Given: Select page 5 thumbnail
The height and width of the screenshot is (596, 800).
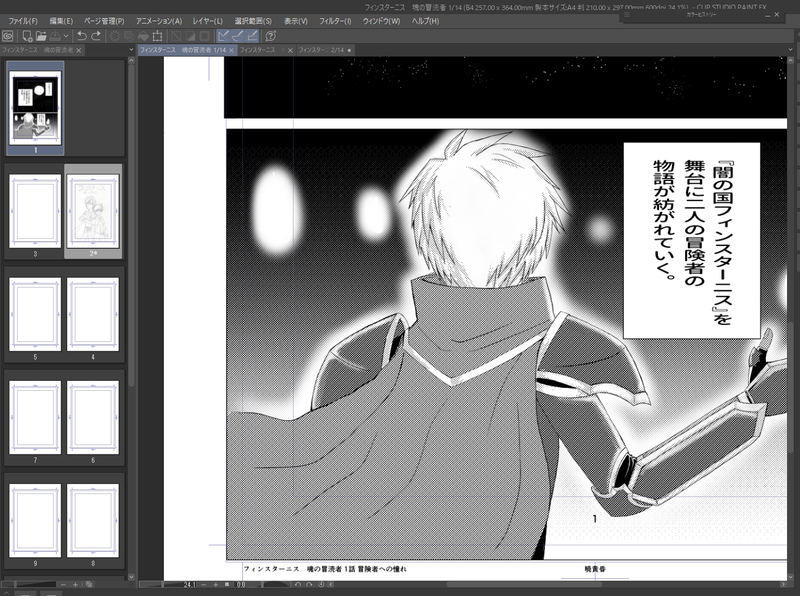Looking at the screenshot, I should tap(35, 314).
